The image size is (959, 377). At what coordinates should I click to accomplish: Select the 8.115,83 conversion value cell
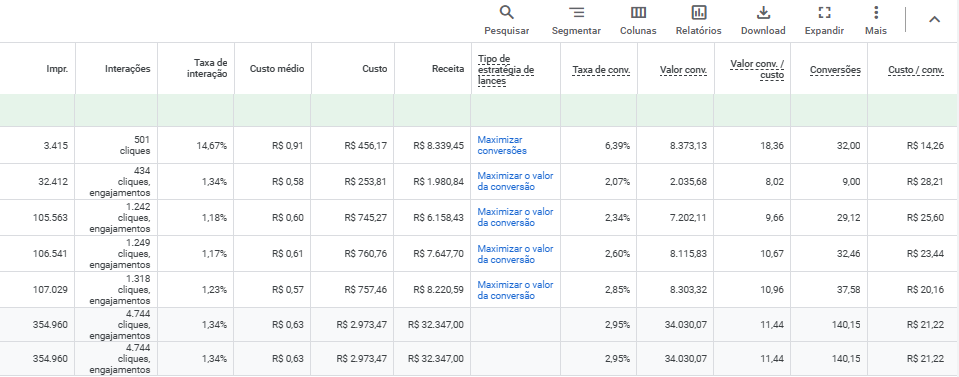[688, 254]
